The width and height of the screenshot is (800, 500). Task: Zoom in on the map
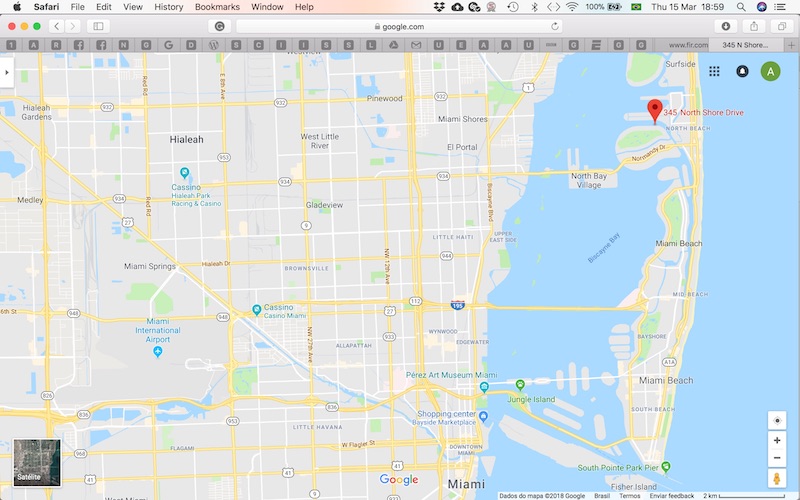(x=777, y=440)
